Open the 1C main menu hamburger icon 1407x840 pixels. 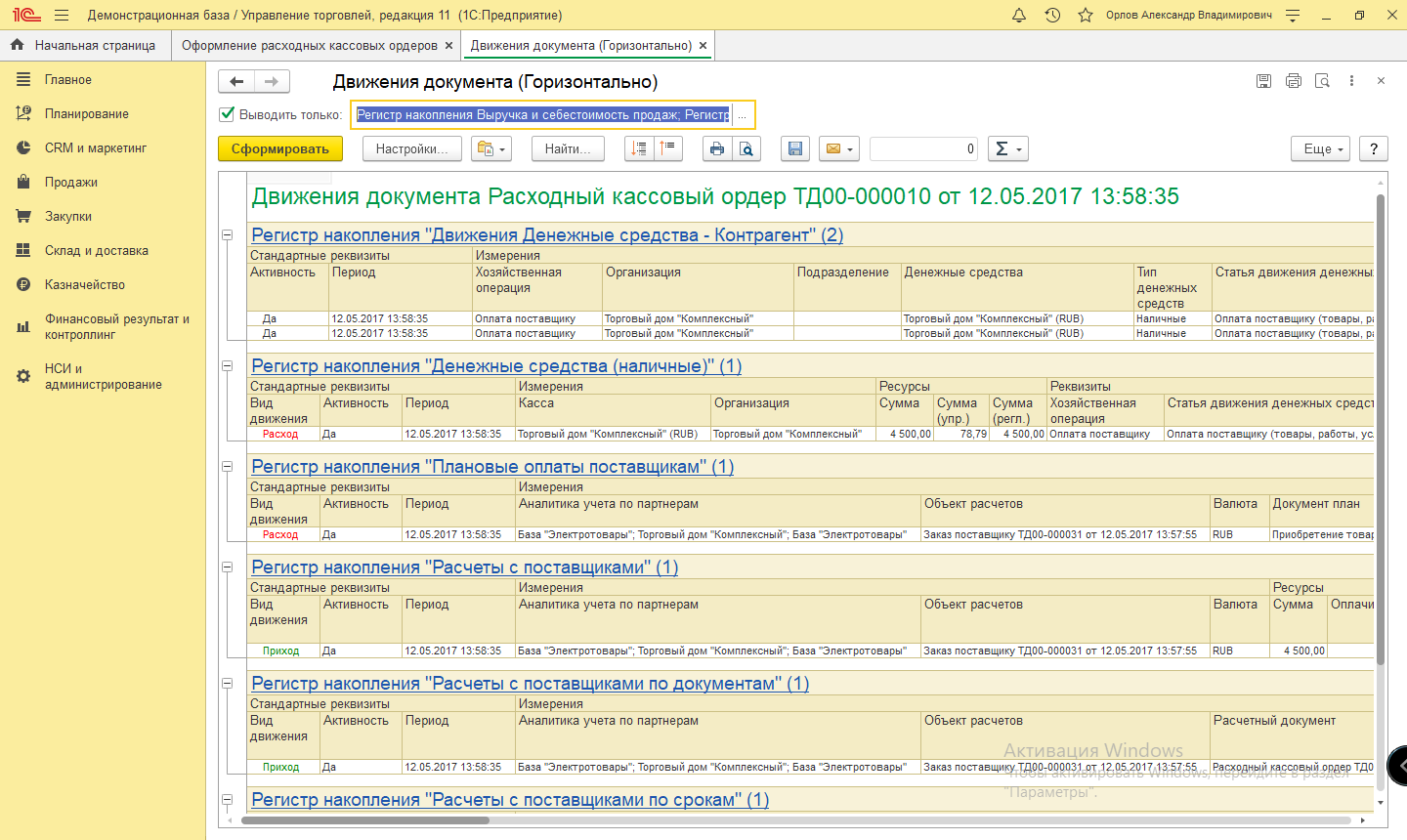click(62, 15)
